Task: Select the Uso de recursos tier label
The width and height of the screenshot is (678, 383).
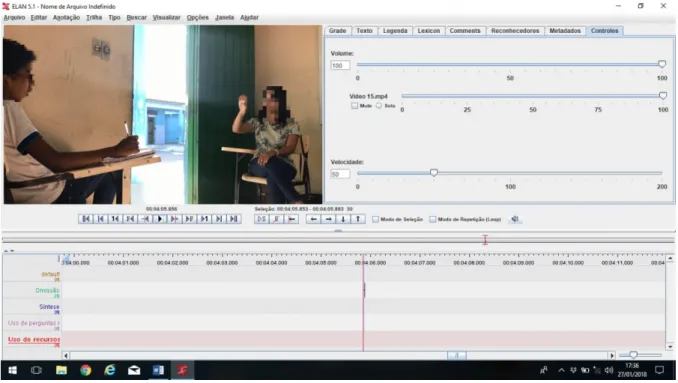Action: 34,340
